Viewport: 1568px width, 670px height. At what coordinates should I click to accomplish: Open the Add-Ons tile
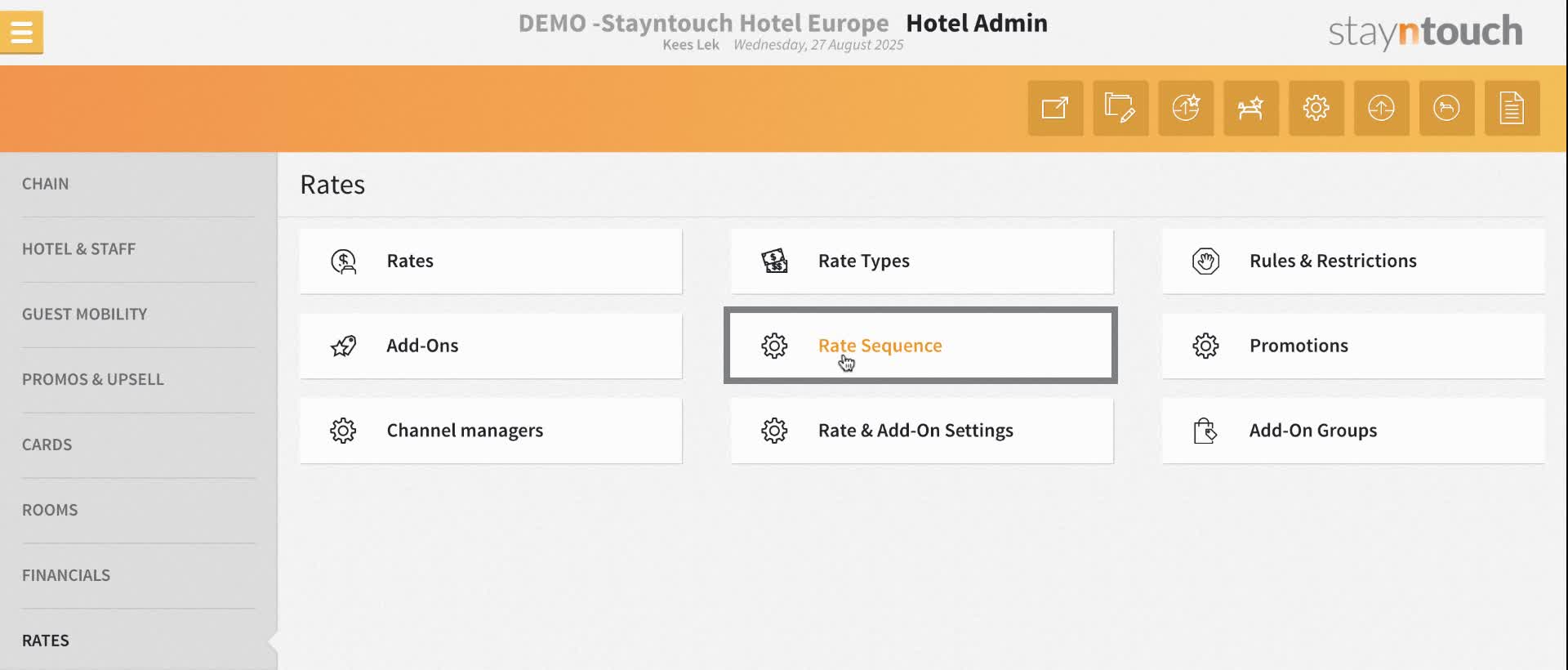coord(491,346)
